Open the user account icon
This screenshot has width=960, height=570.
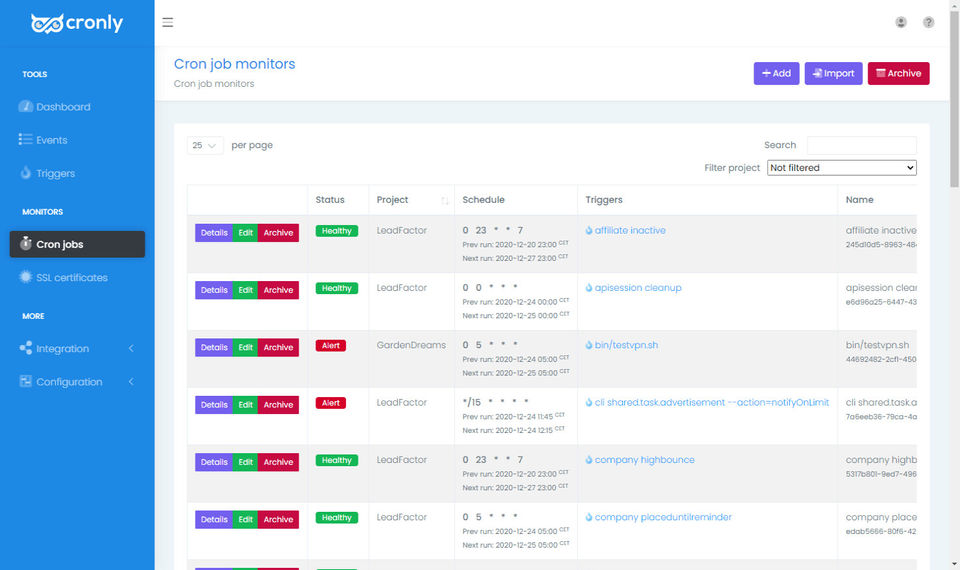click(901, 23)
